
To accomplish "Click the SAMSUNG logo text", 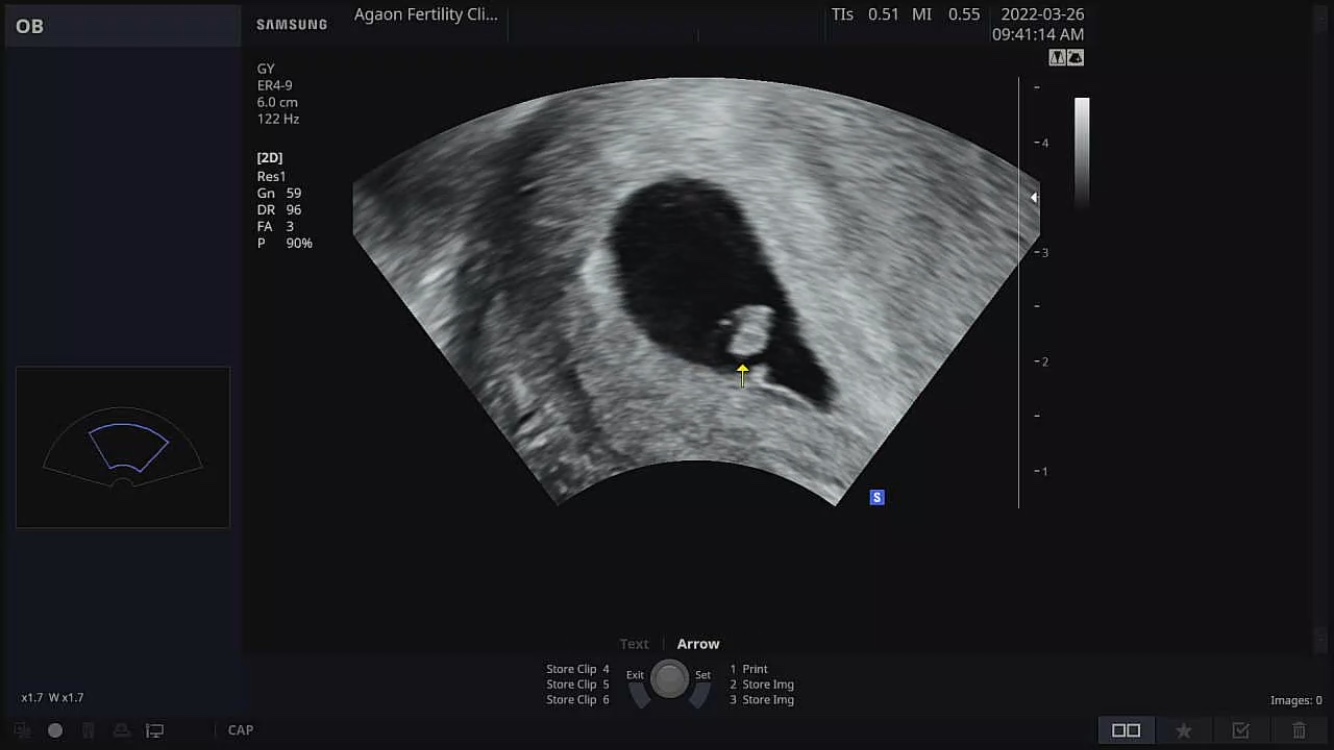I will [292, 25].
